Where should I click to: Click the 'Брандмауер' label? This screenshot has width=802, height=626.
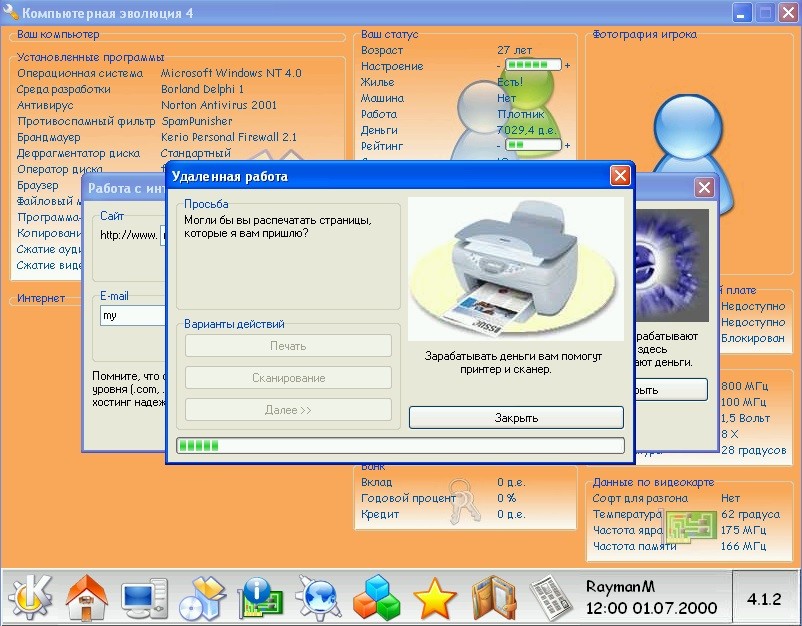click(49, 137)
